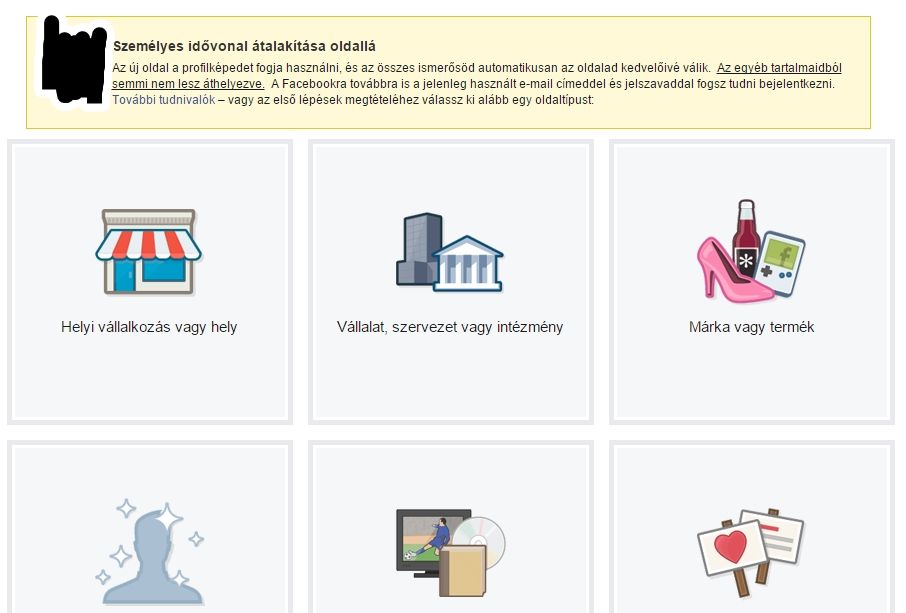Click the blacked-out profile picture thumbnail
The height and width of the screenshot is (613, 906).
72,62
